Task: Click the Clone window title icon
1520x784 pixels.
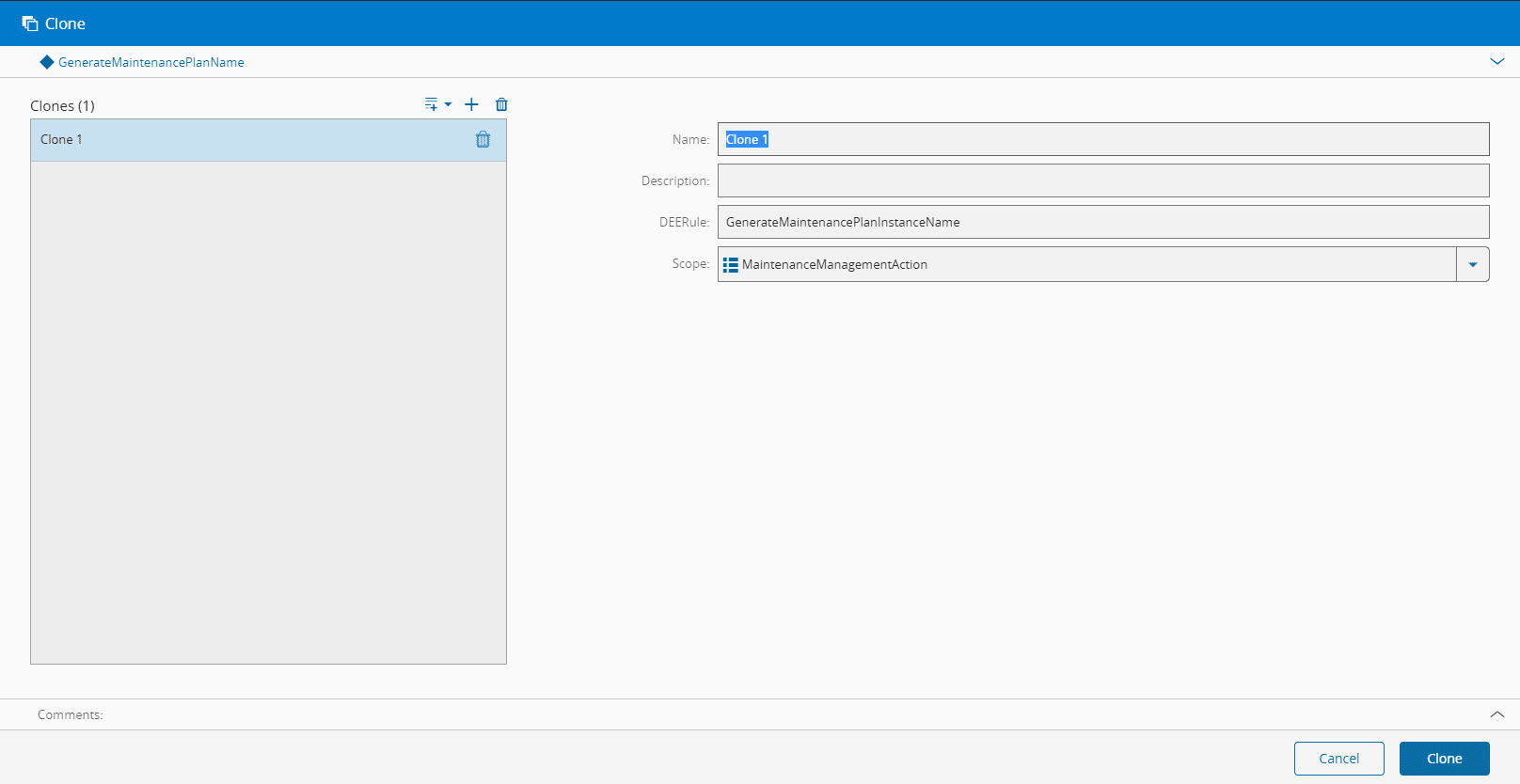Action: click(30, 24)
